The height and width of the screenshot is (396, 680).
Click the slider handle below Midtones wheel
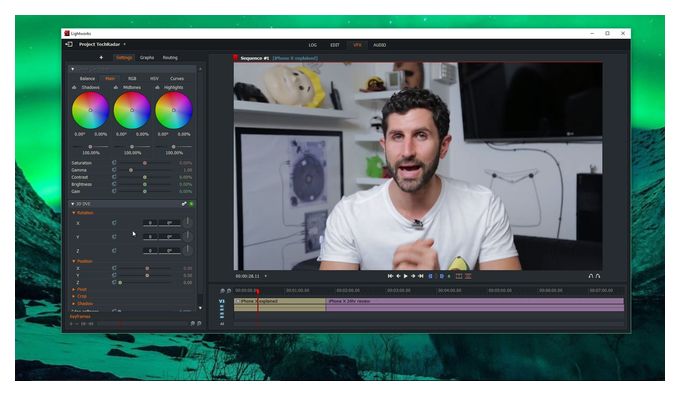[132, 147]
